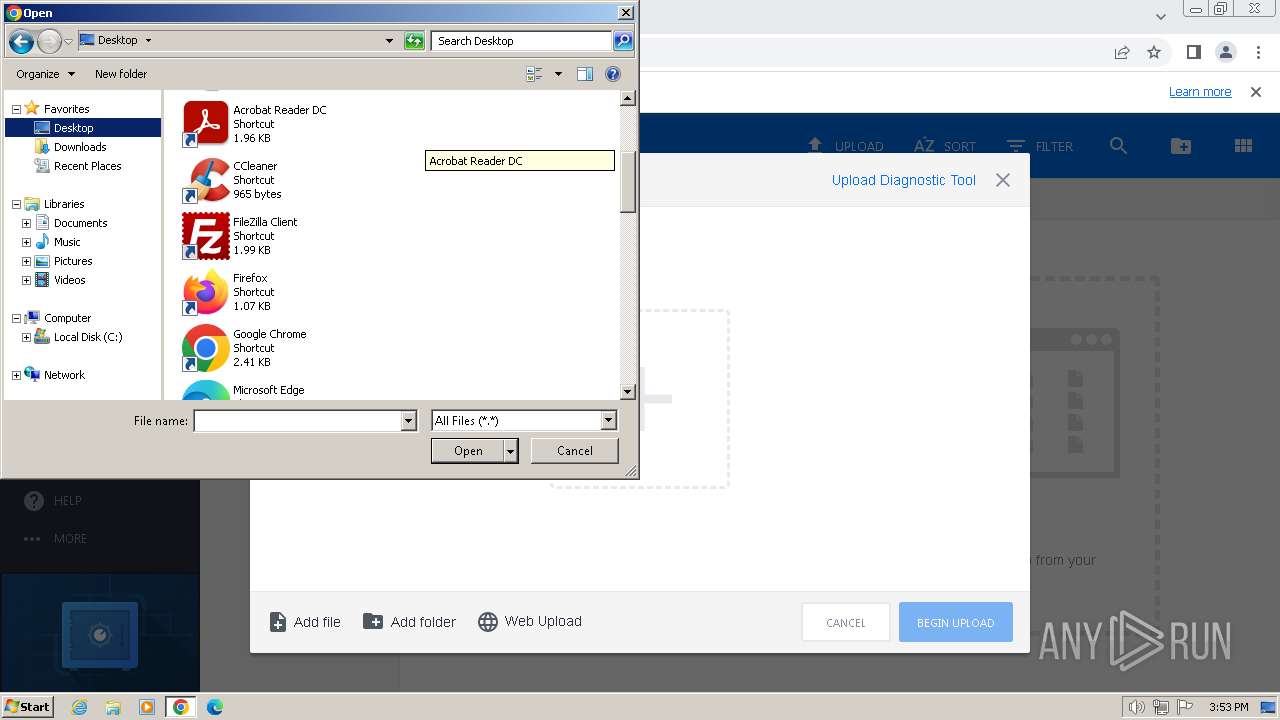
Task: Expand the Network tree node
Action: click(16, 375)
